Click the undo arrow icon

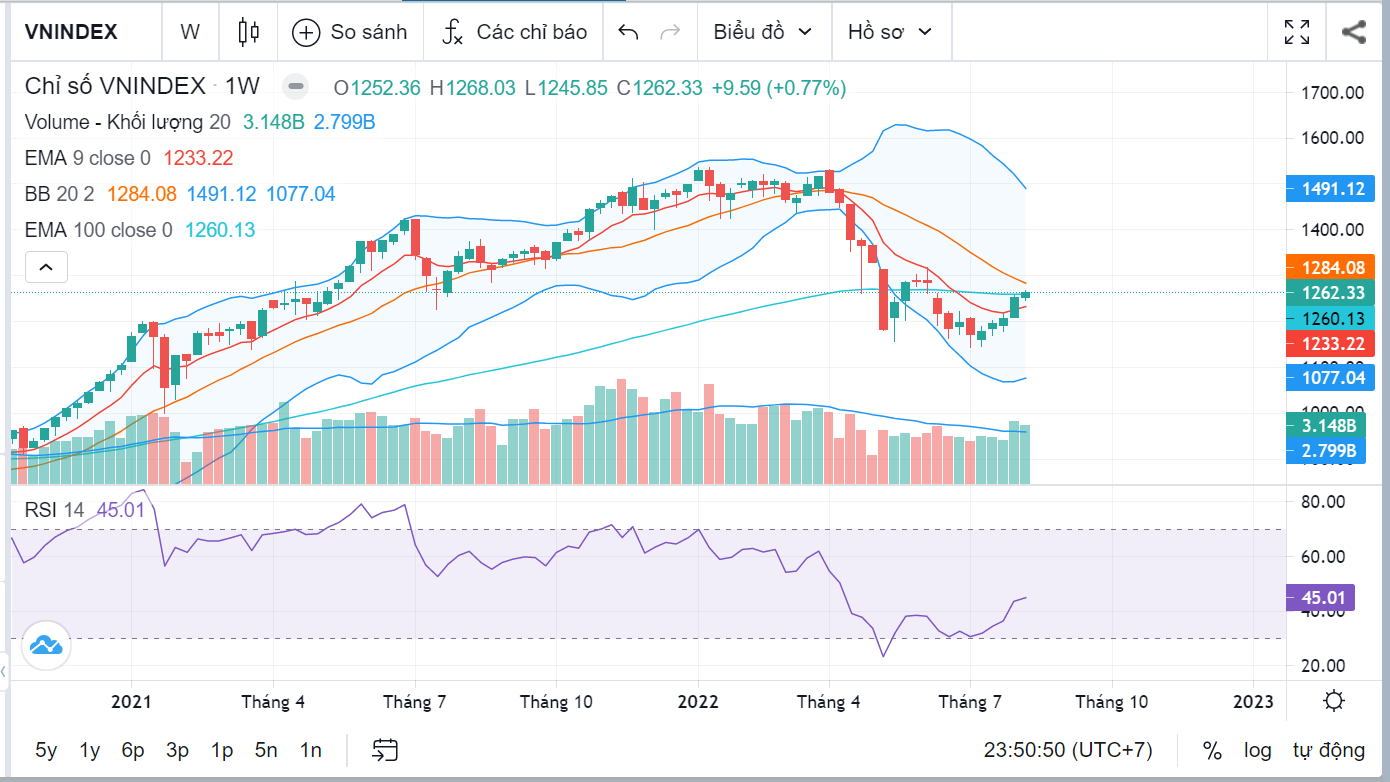point(628,32)
